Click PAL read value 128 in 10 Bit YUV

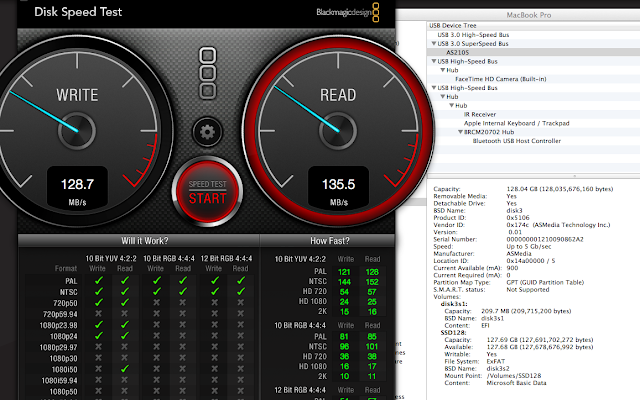tap(372, 272)
